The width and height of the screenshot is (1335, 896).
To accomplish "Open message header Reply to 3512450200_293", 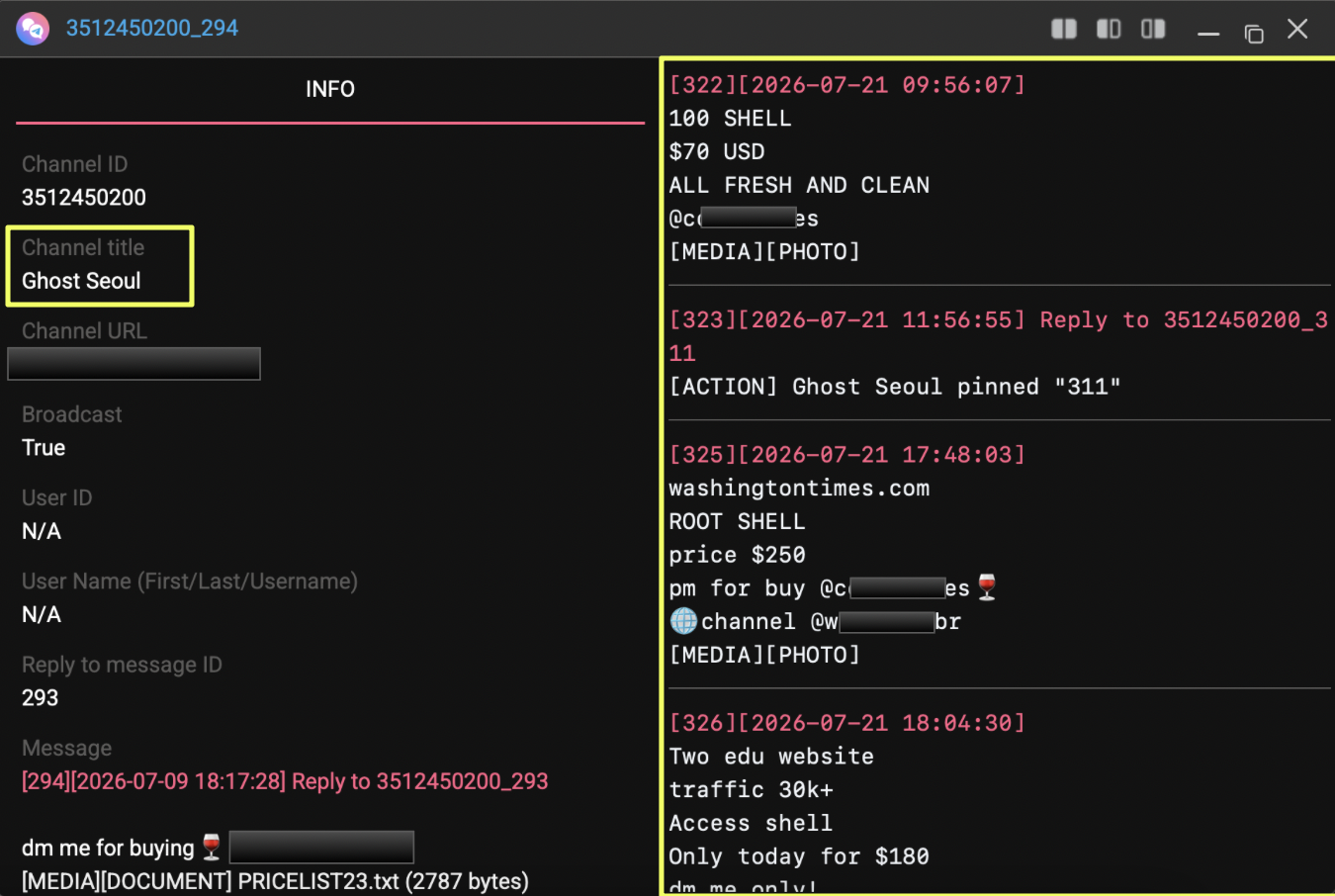I will (x=285, y=781).
